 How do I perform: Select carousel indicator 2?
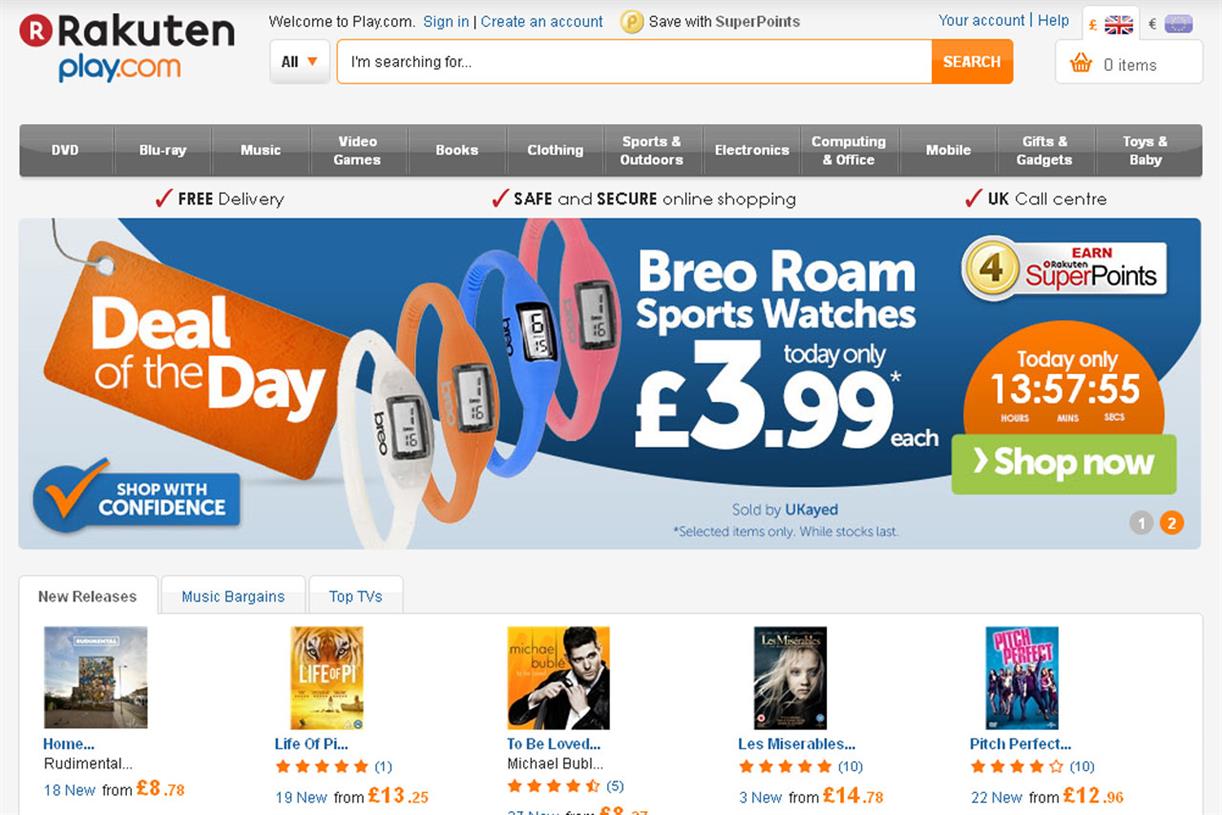[x=1170, y=522]
